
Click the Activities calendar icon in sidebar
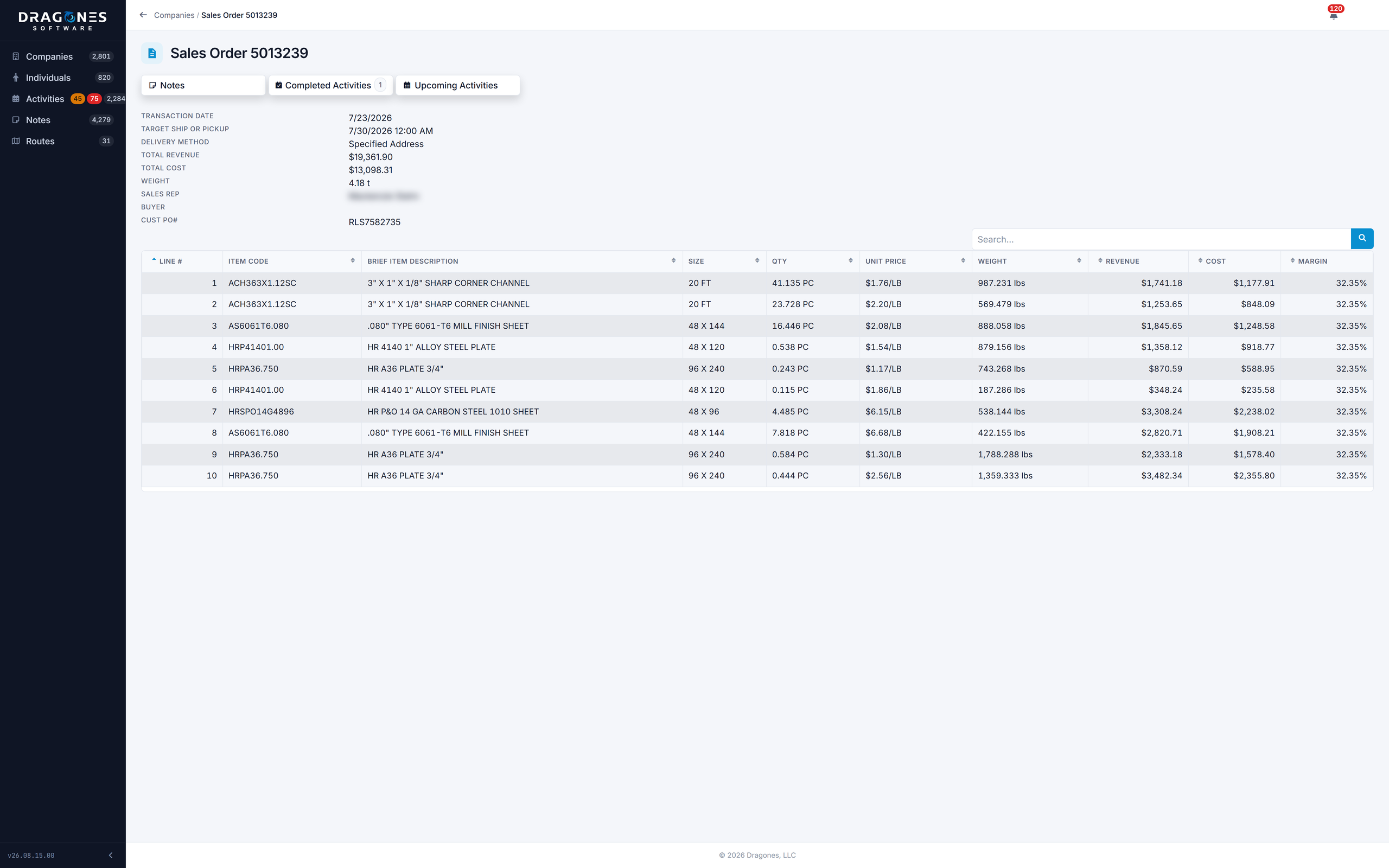(16, 99)
